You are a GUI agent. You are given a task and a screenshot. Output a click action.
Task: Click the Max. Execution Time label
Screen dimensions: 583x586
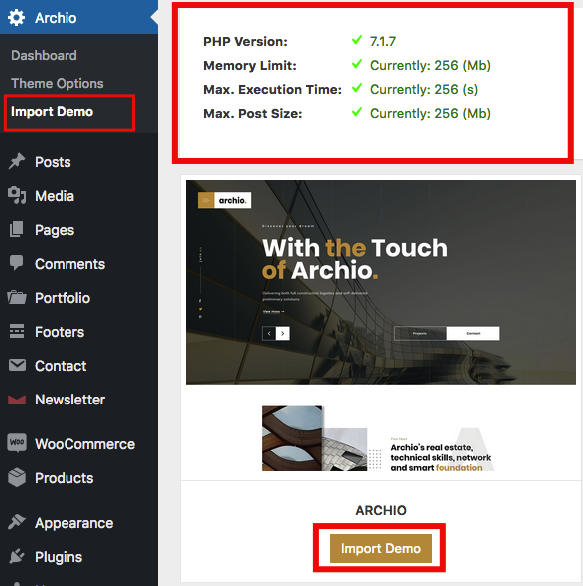272,89
